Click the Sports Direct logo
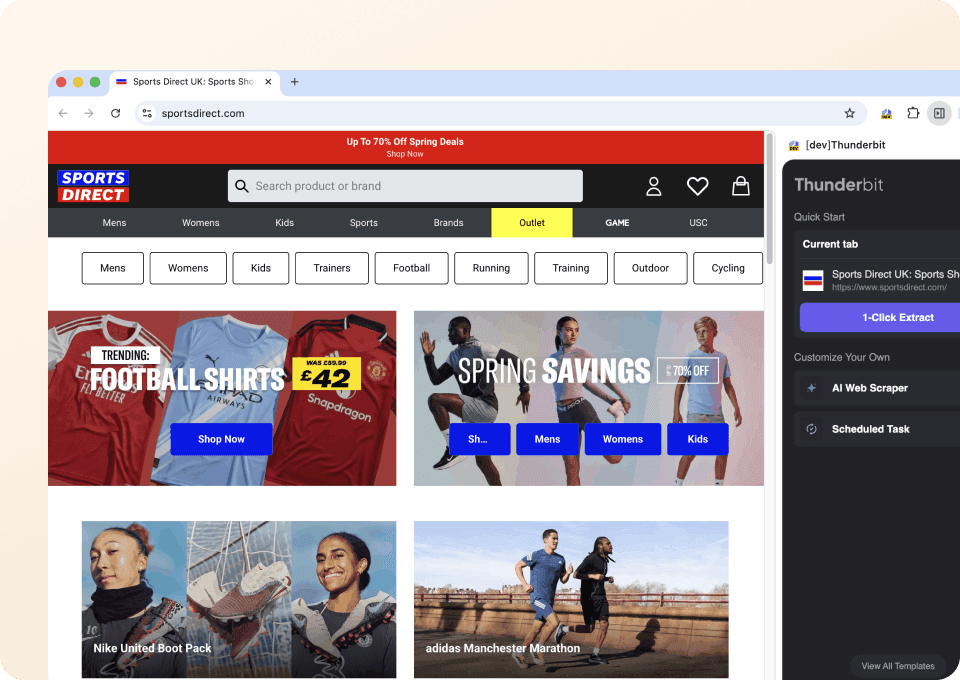960x680 pixels. (x=93, y=186)
